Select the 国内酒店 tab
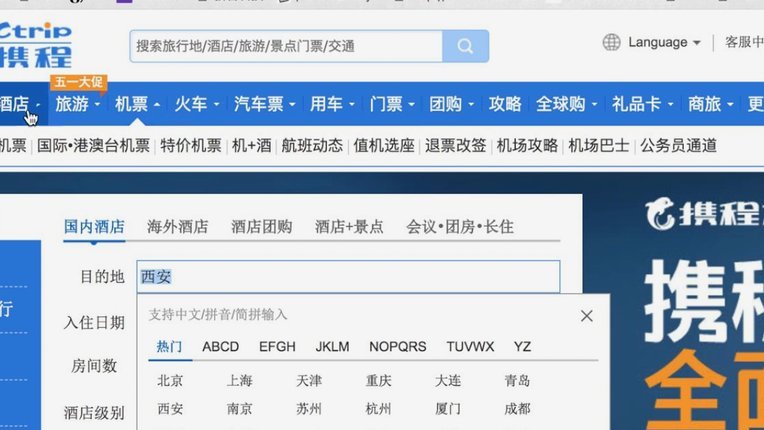 coord(94,226)
